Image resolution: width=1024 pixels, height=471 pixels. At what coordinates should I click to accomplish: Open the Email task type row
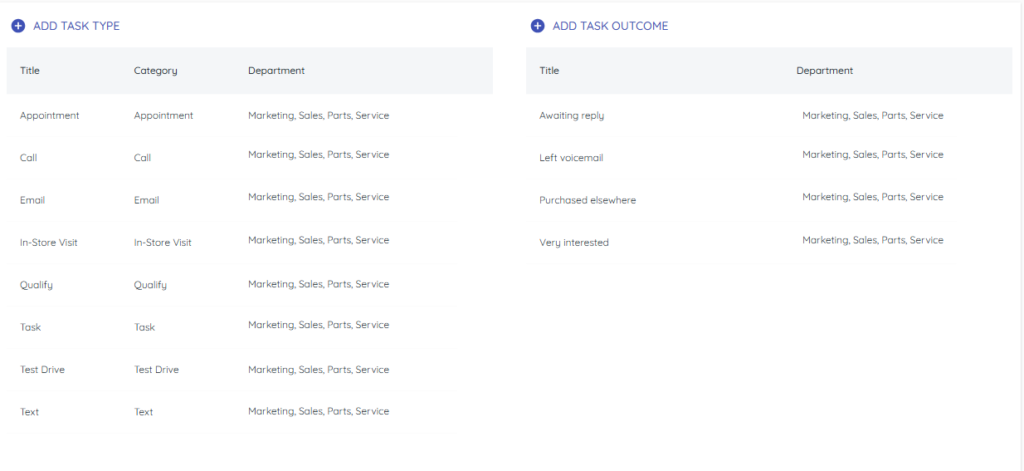[32, 200]
